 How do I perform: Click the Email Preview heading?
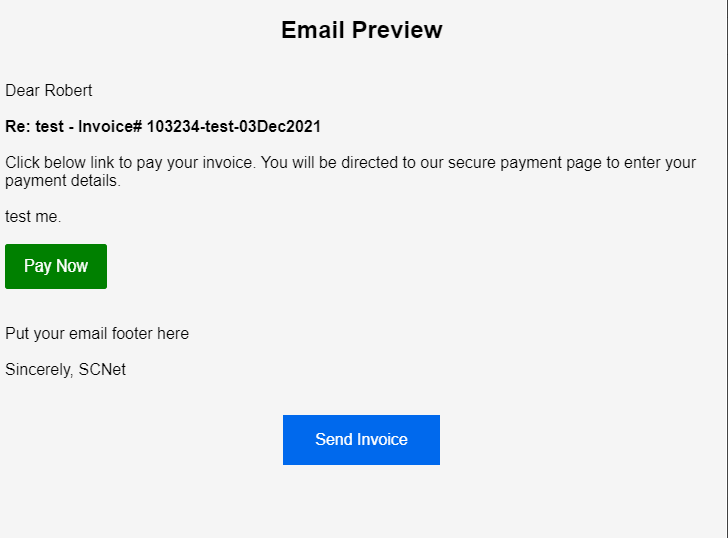[x=361, y=30]
